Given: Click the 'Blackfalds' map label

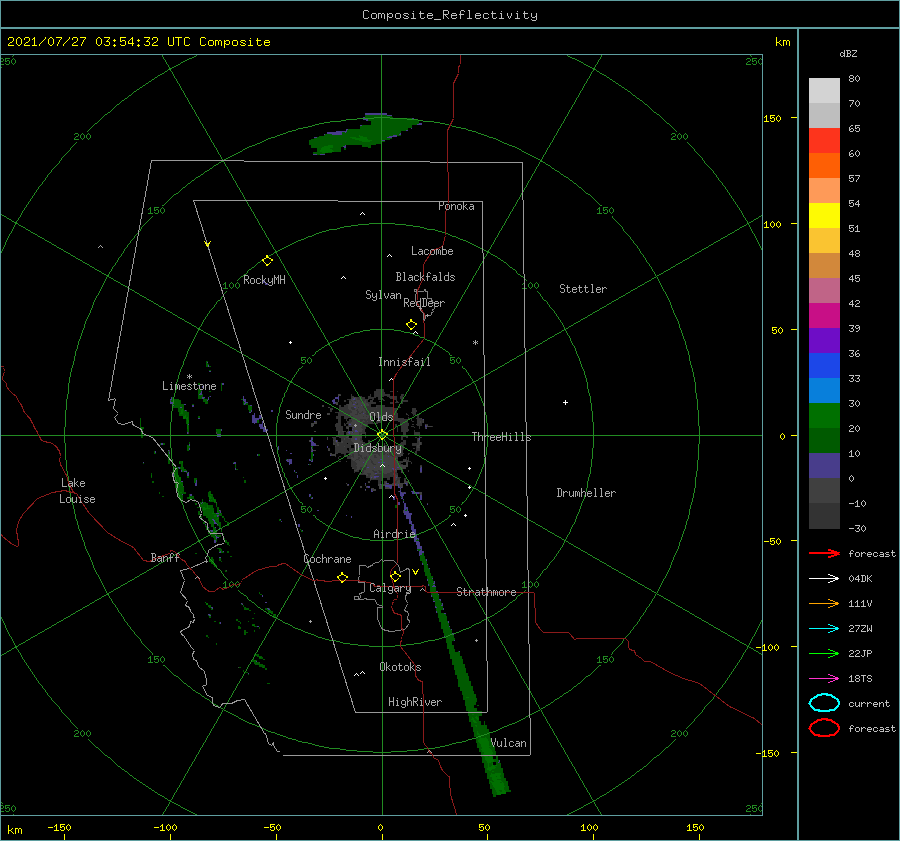Looking at the screenshot, I should point(425,277).
